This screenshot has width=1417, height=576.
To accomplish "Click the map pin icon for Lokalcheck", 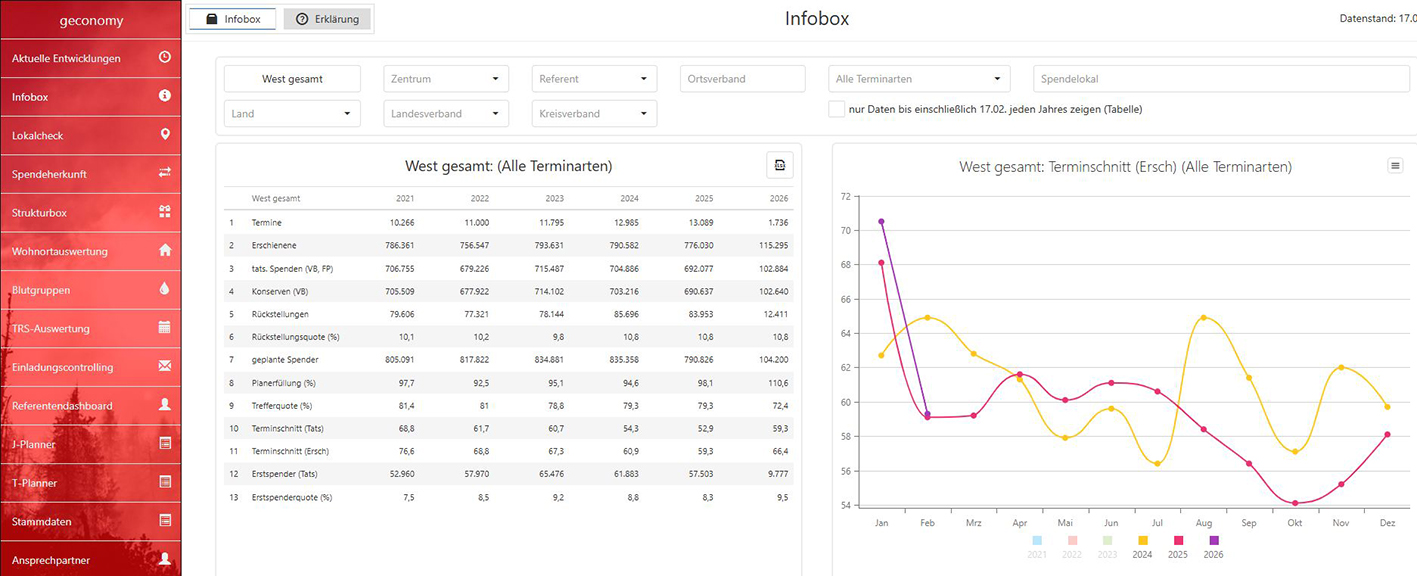I will (x=165, y=135).
